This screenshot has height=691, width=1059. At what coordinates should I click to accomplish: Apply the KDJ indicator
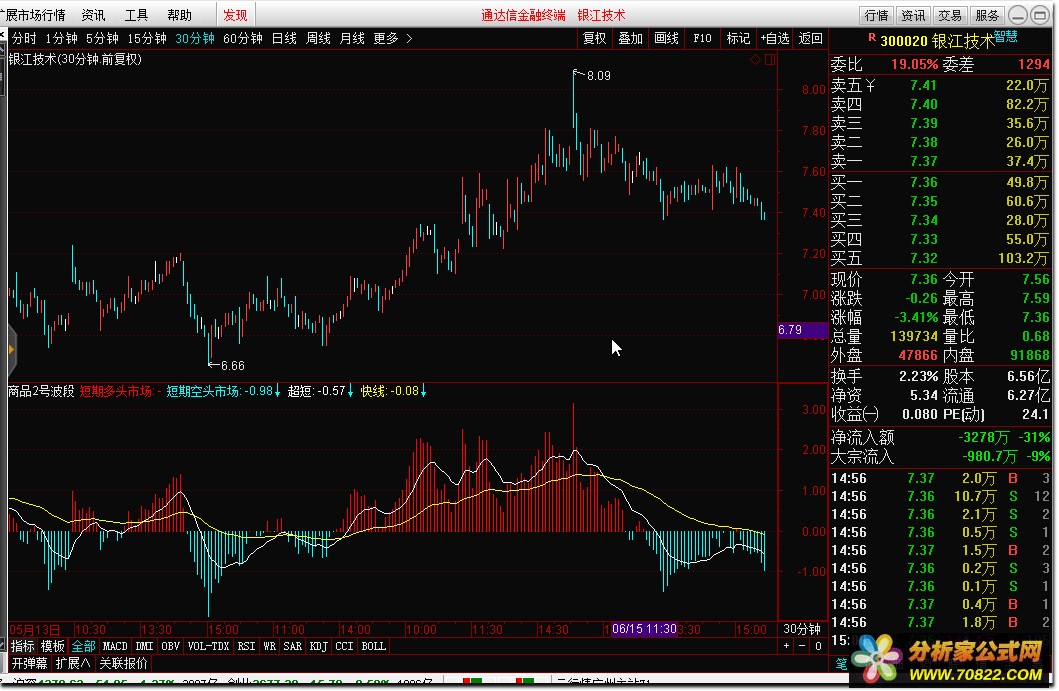click(x=319, y=646)
